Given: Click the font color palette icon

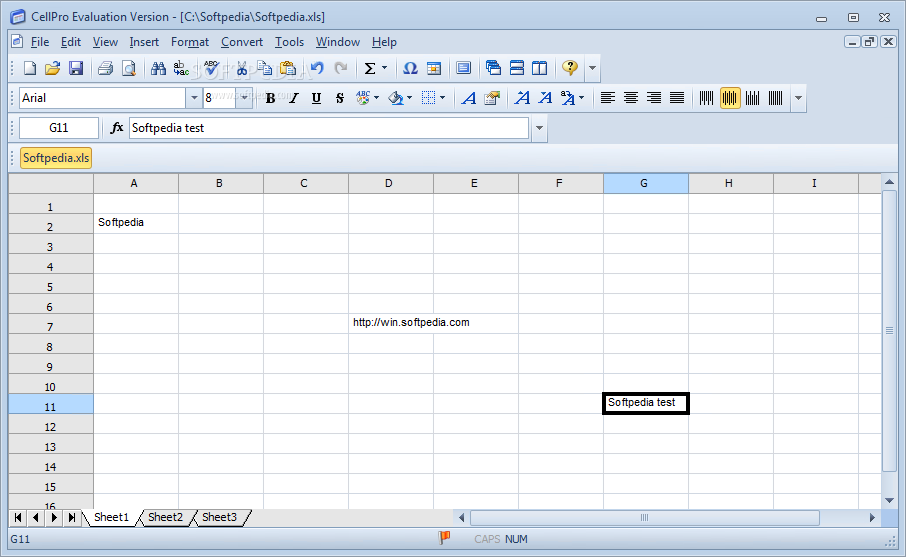Looking at the screenshot, I should pos(363,98).
